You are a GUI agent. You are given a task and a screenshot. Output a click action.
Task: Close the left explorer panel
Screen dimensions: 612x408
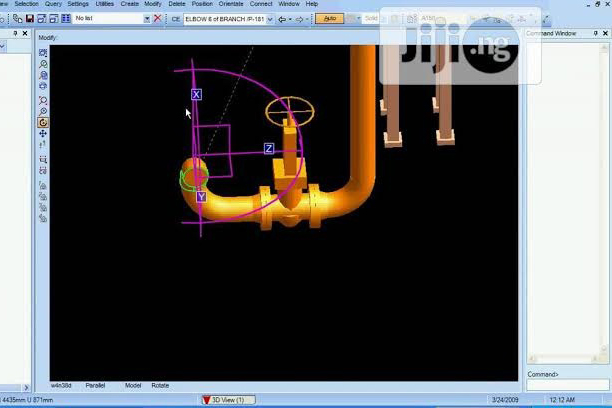25,33
